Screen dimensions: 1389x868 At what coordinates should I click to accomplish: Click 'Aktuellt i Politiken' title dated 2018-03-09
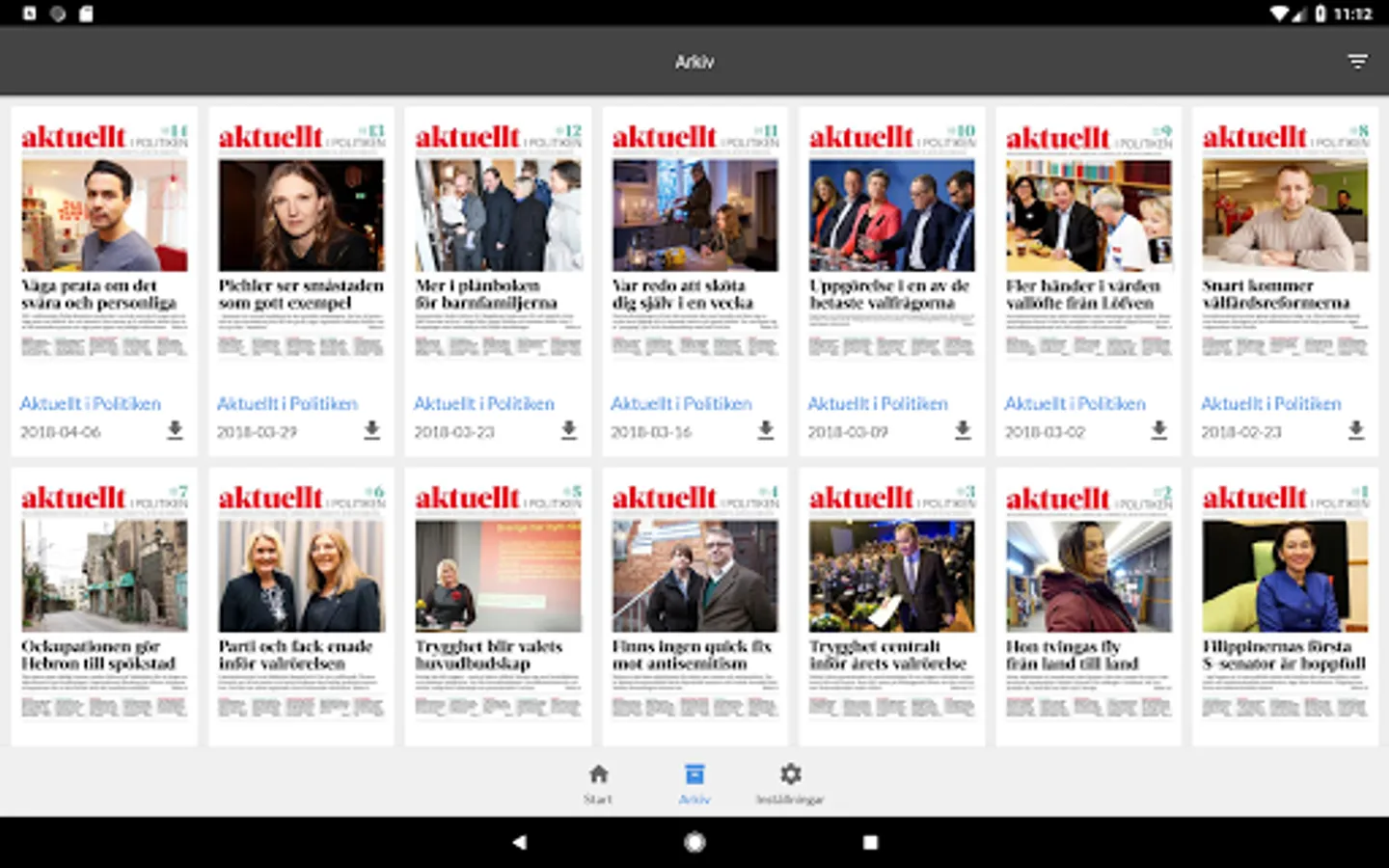(x=878, y=403)
